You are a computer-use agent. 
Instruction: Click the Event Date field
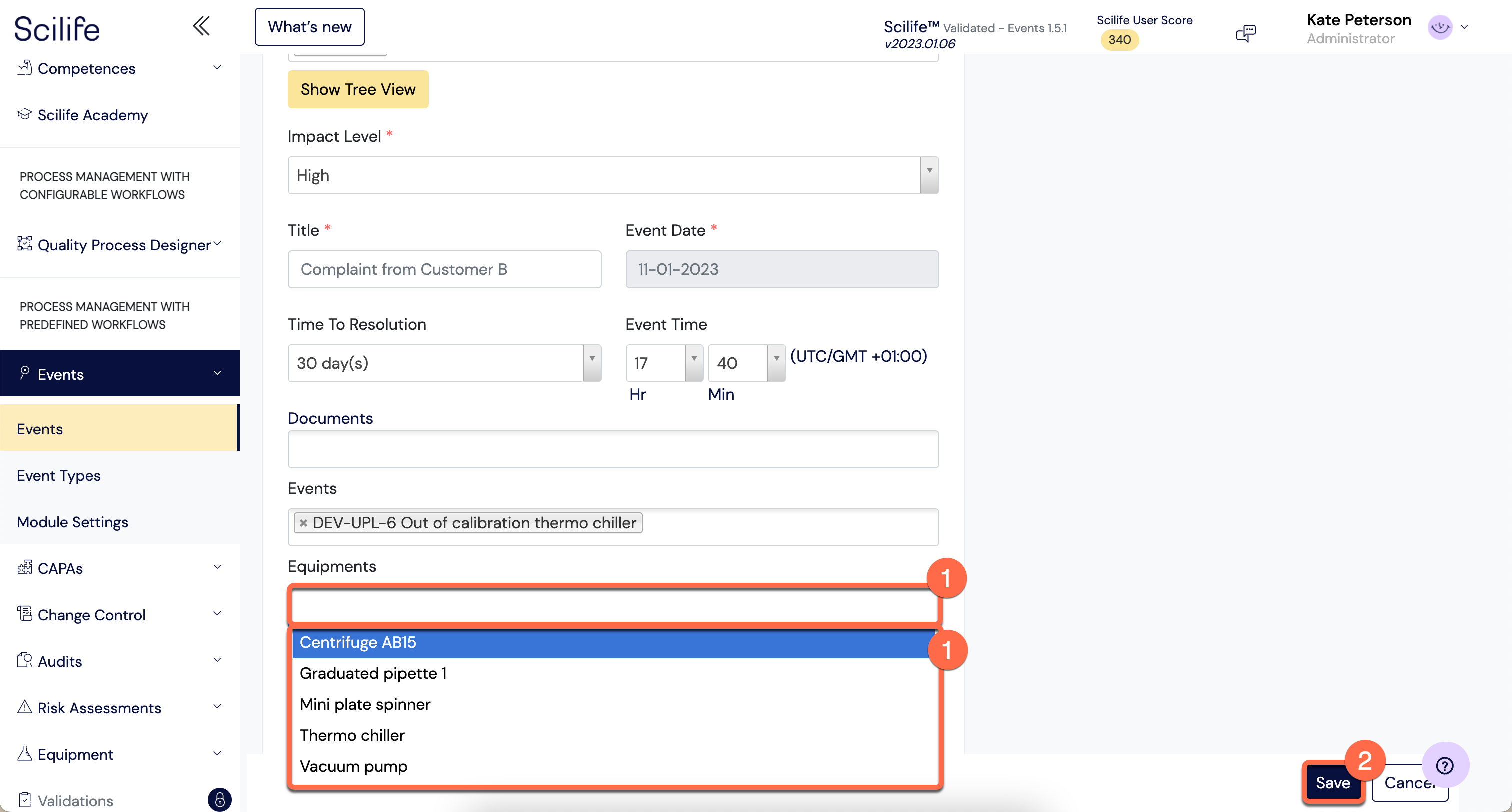(x=782, y=269)
